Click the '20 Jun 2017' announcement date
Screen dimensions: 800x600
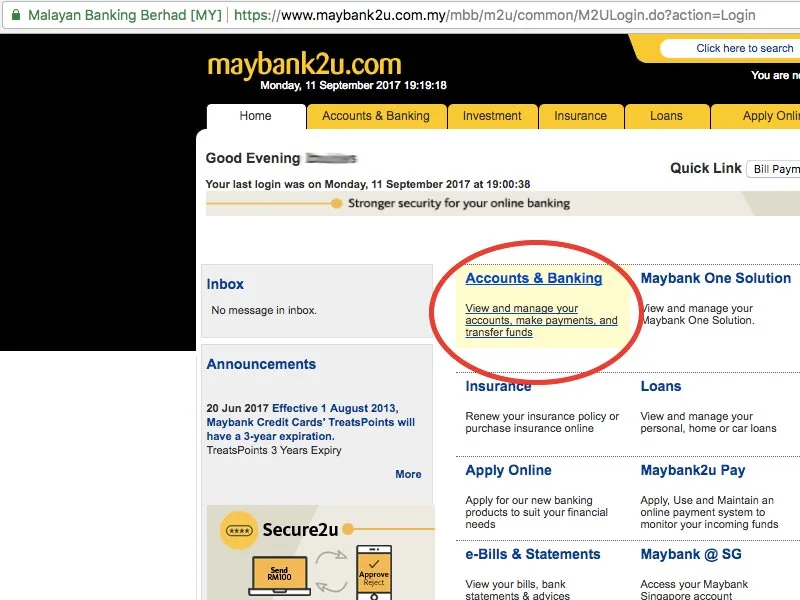[x=237, y=408]
